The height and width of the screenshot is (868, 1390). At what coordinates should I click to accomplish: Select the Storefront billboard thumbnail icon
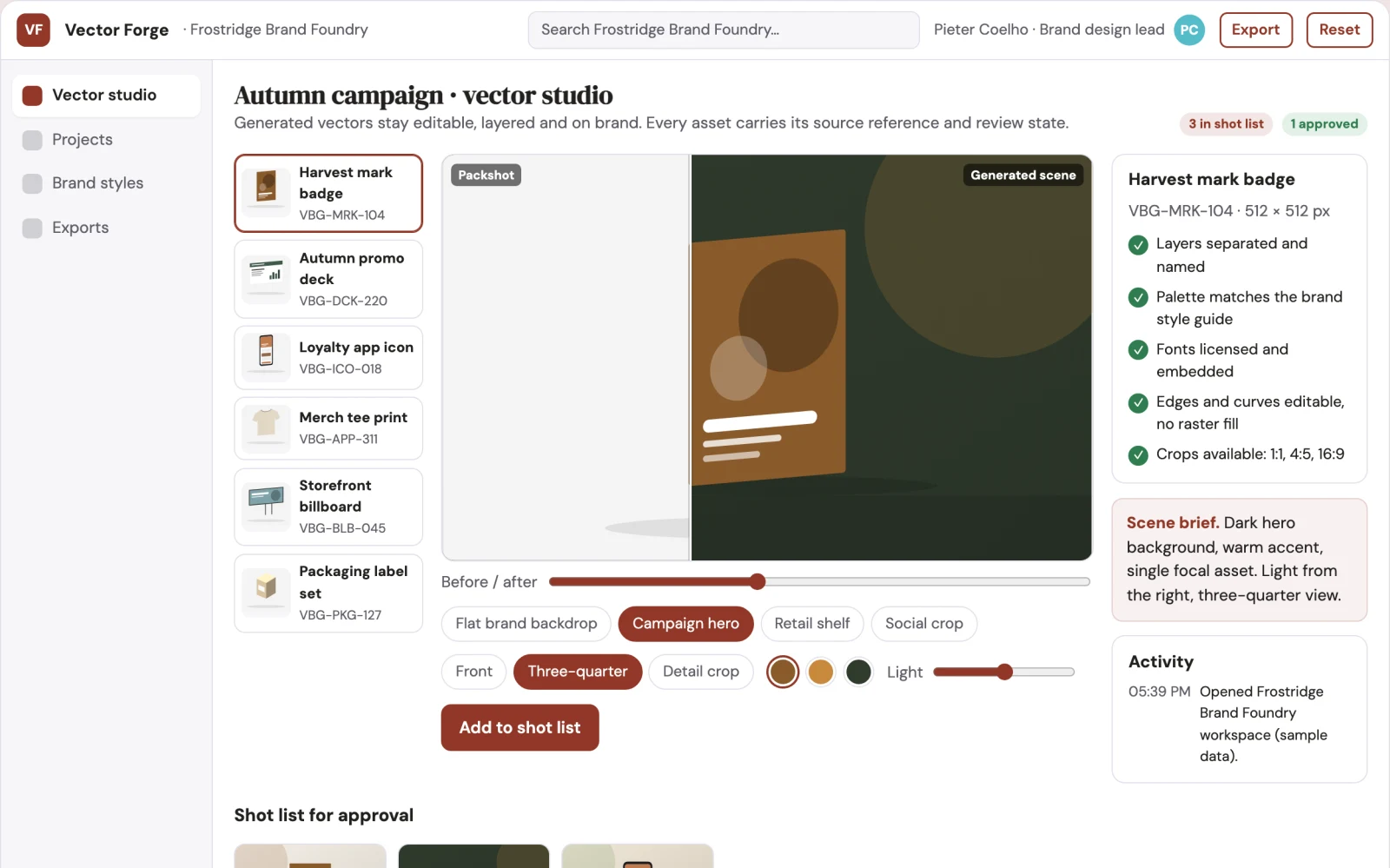(266, 507)
